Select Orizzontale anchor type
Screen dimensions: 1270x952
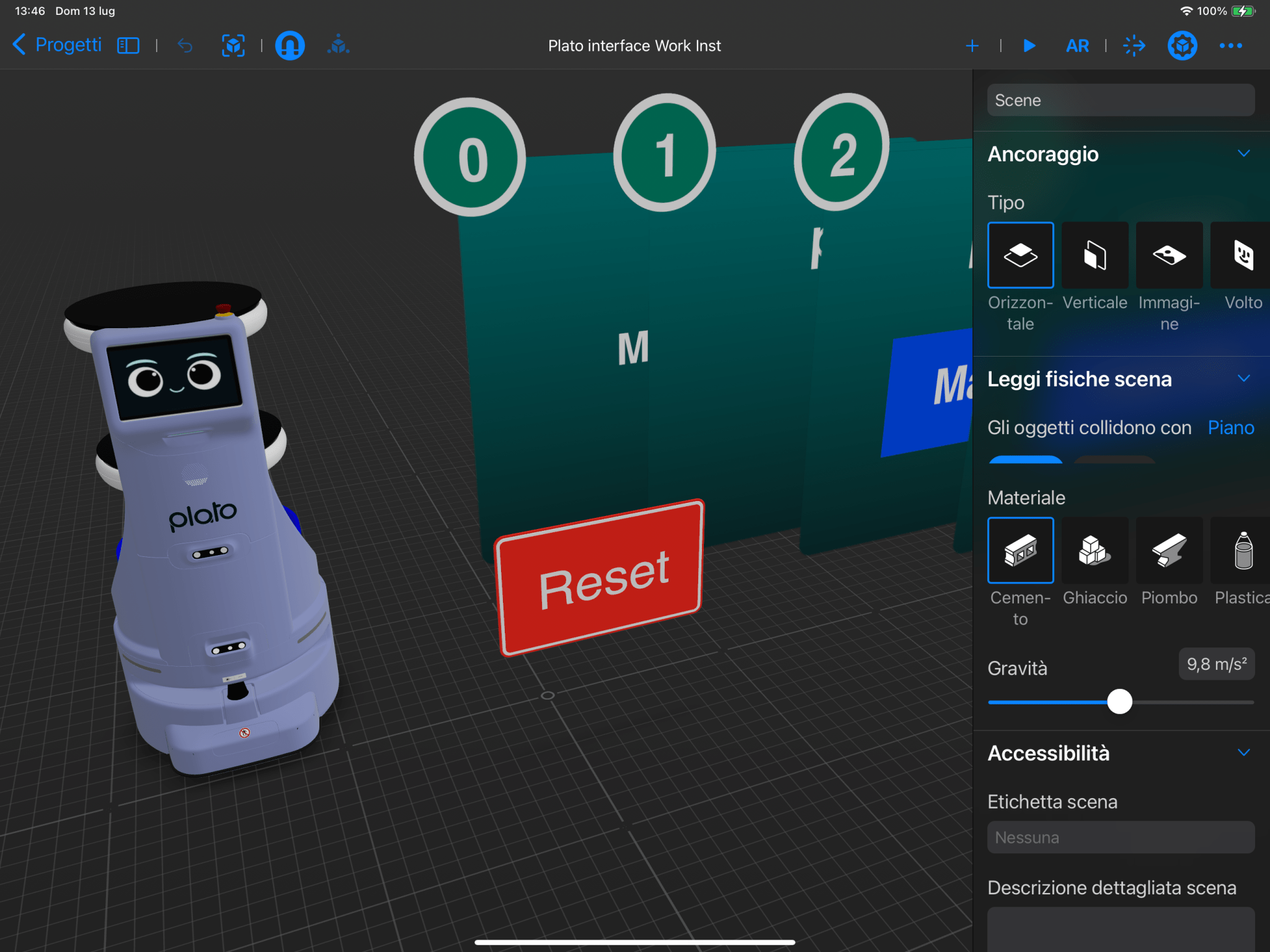tap(1020, 255)
